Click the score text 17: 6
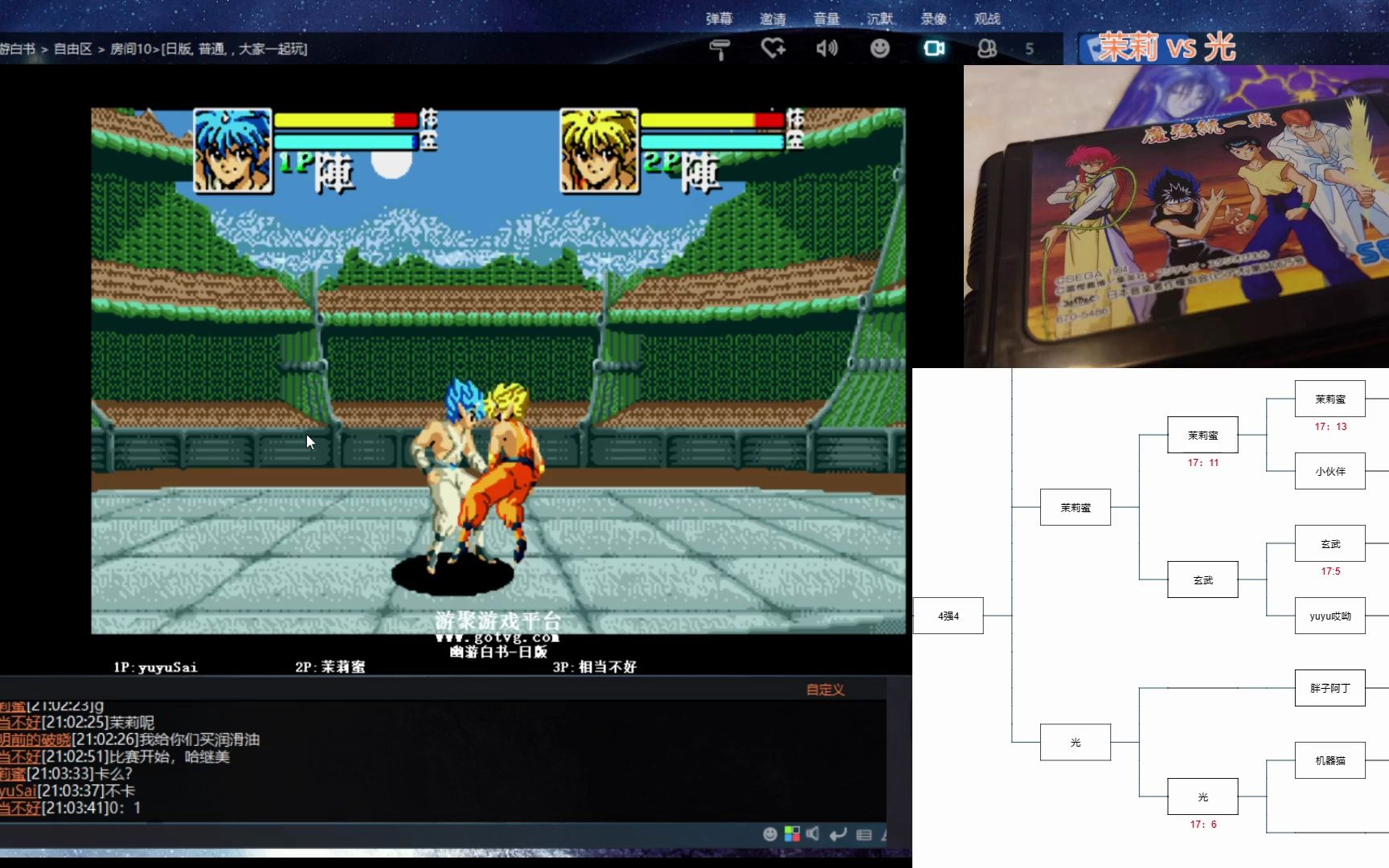 pyautogui.click(x=1203, y=825)
